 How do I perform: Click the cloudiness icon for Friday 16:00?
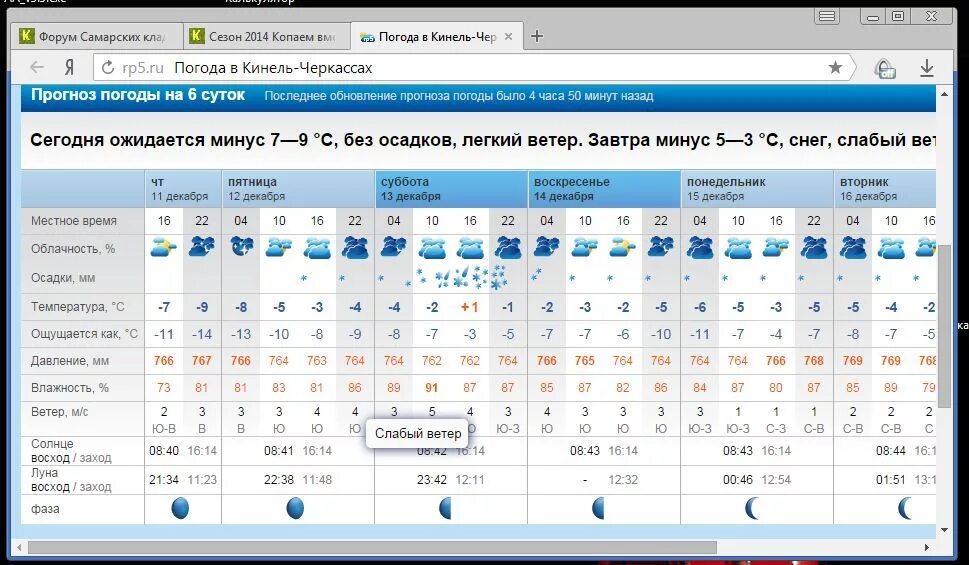[317, 249]
